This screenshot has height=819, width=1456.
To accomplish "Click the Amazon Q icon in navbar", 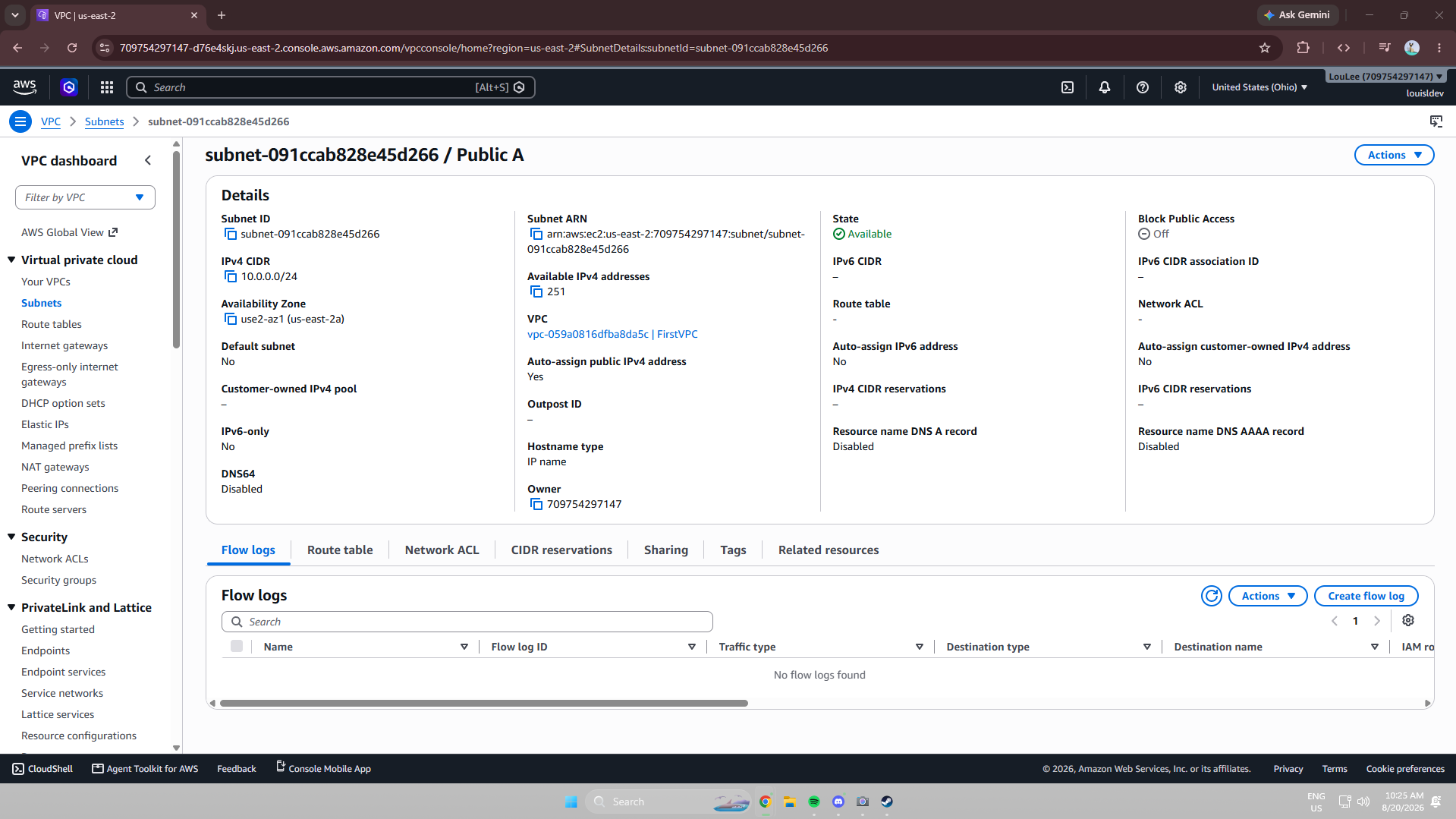I will tap(69, 87).
